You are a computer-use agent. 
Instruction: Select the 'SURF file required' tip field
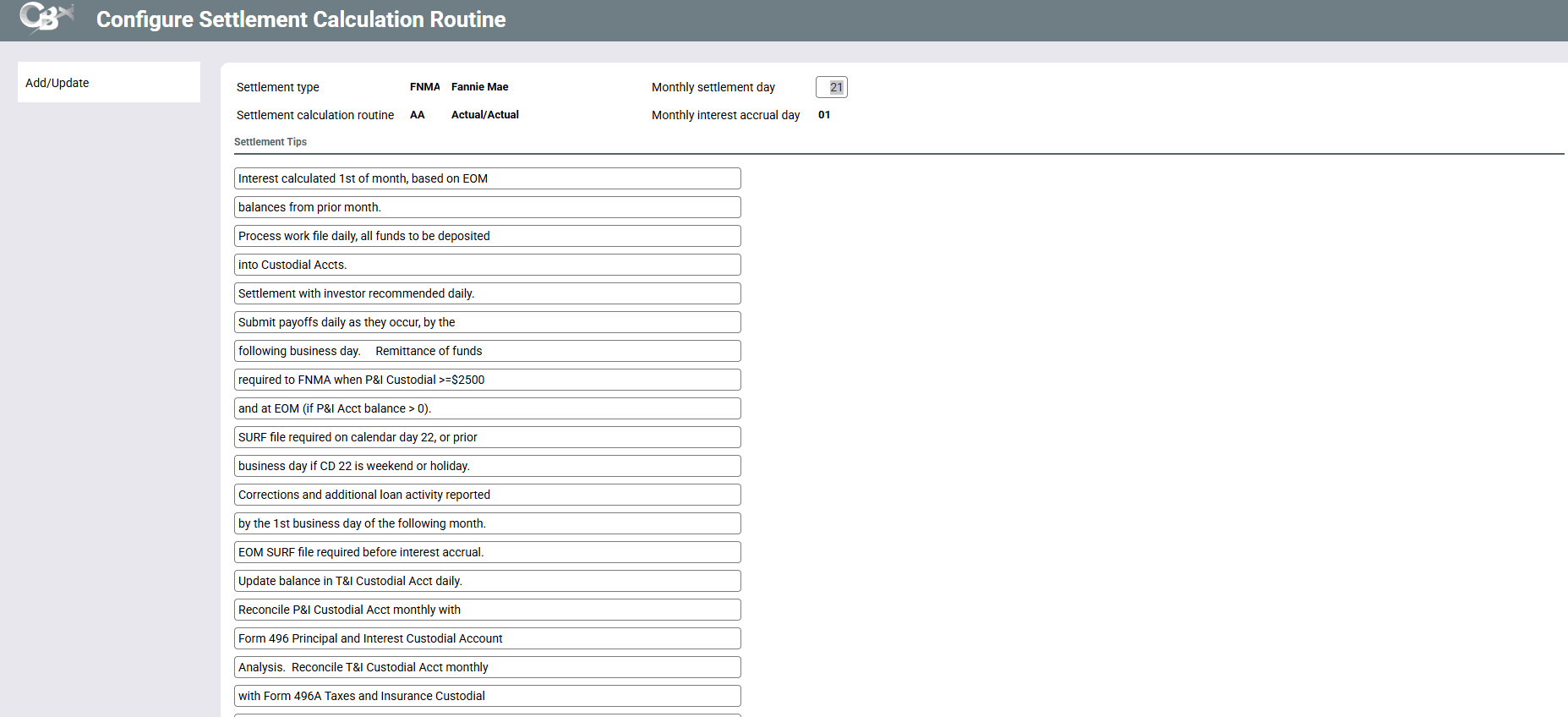487,437
